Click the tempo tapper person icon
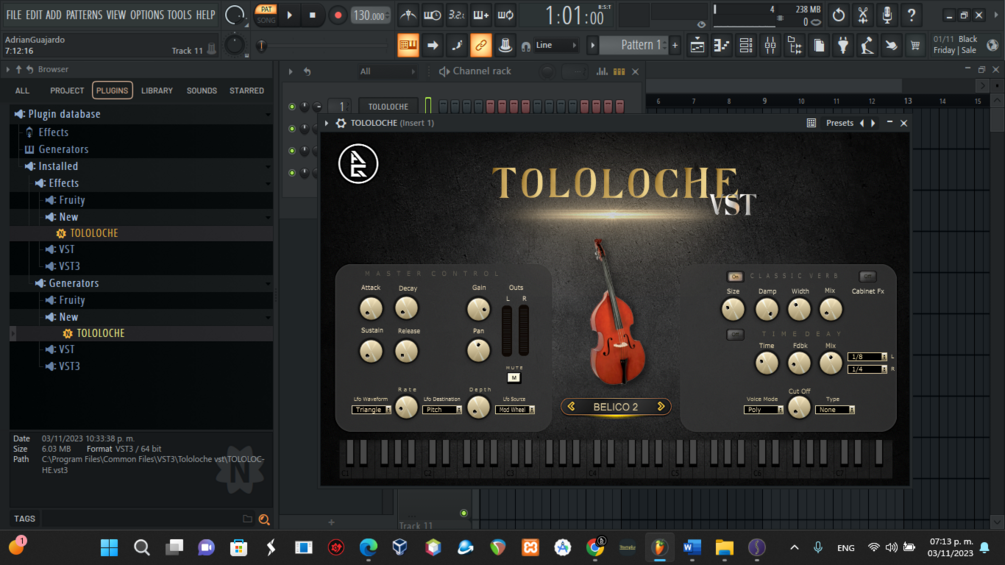Viewport: 1005px width, 565px height. tap(867, 45)
